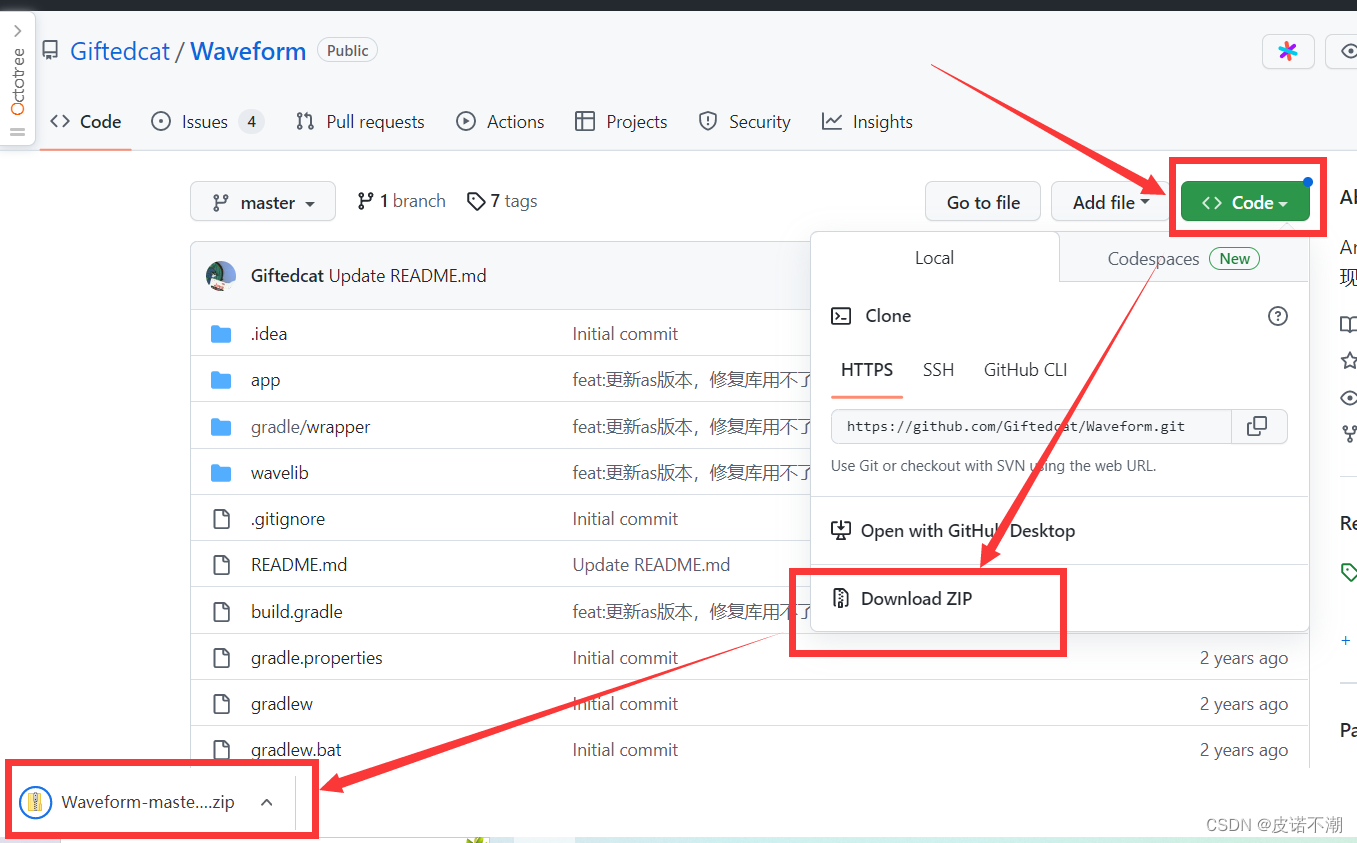Click the Insights graph icon
The height and width of the screenshot is (843, 1357).
pos(831,122)
